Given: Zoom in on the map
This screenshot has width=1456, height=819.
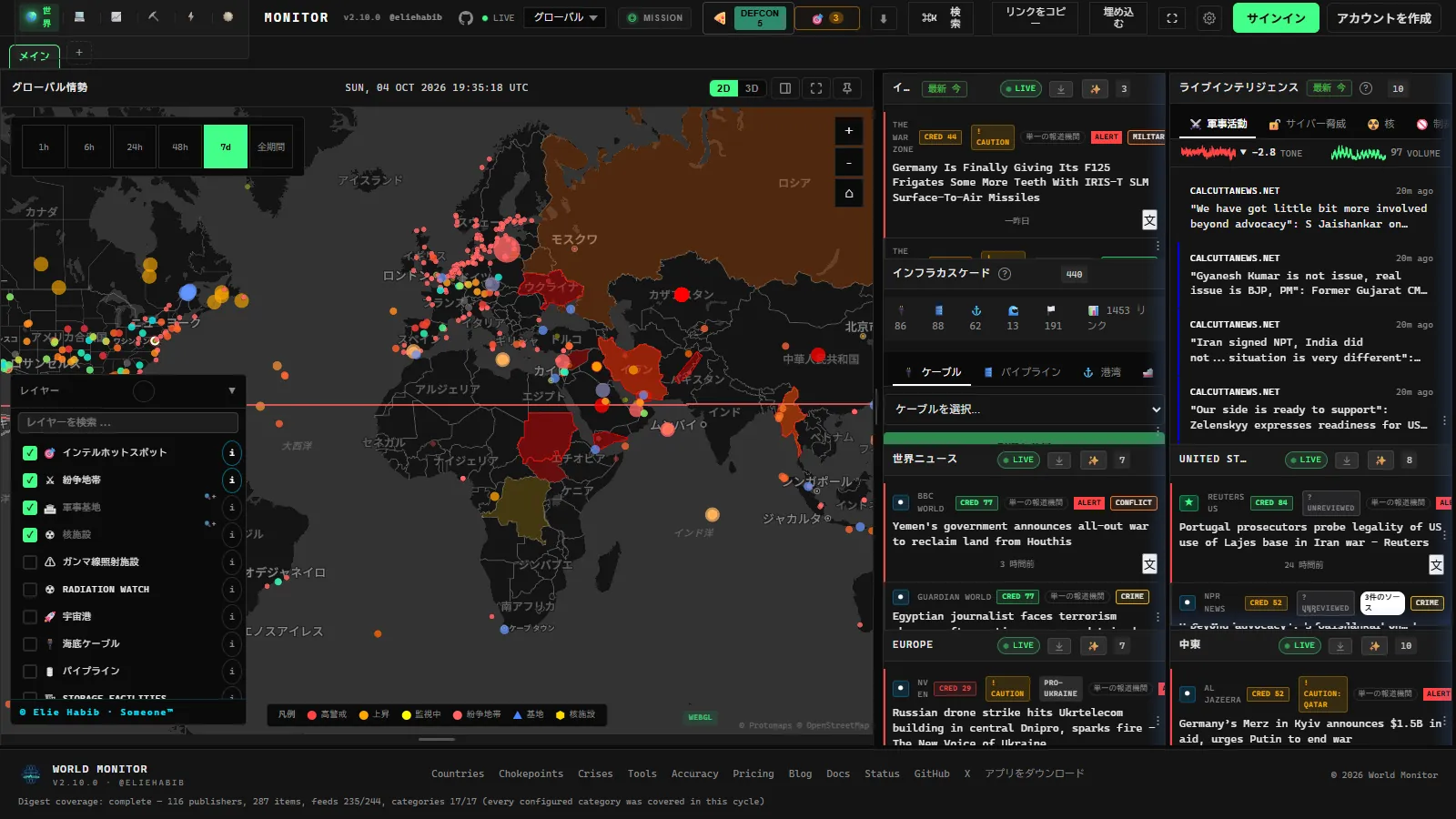Looking at the screenshot, I should 849,131.
